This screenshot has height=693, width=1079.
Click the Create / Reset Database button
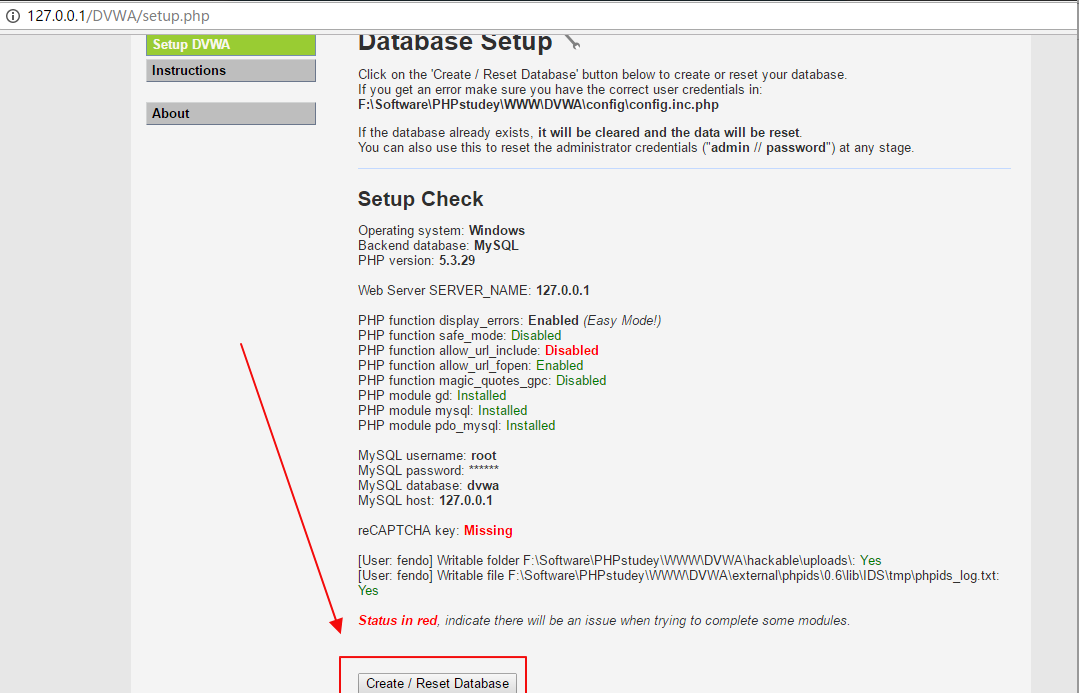pyautogui.click(x=437, y=683)
